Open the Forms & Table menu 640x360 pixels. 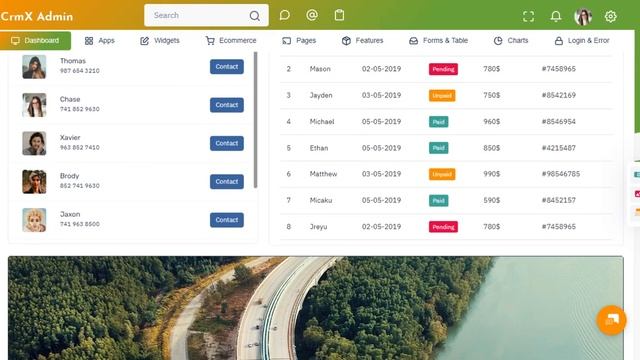[x=438, y=40]
